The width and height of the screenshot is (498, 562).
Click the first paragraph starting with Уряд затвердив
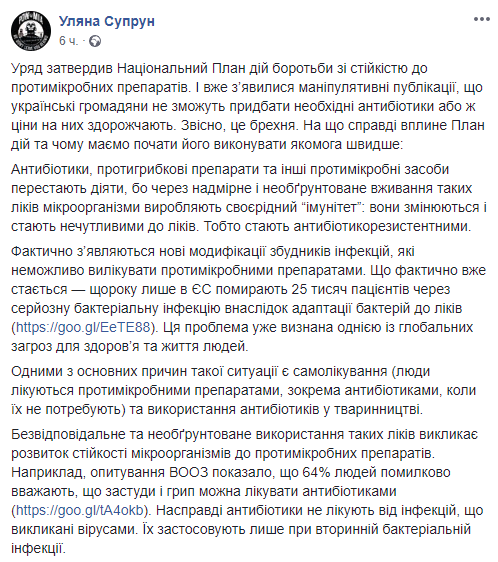click(x=248, y=106)
